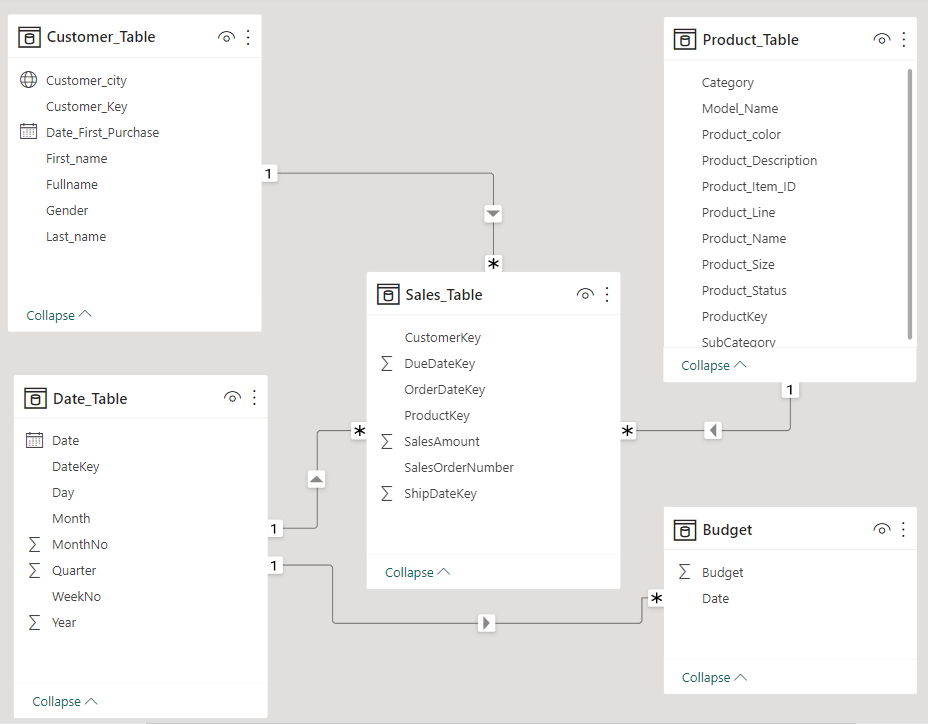Screen dimensions: 928x724
Task: Select the Product_Line field
Action: click(738, 213)
